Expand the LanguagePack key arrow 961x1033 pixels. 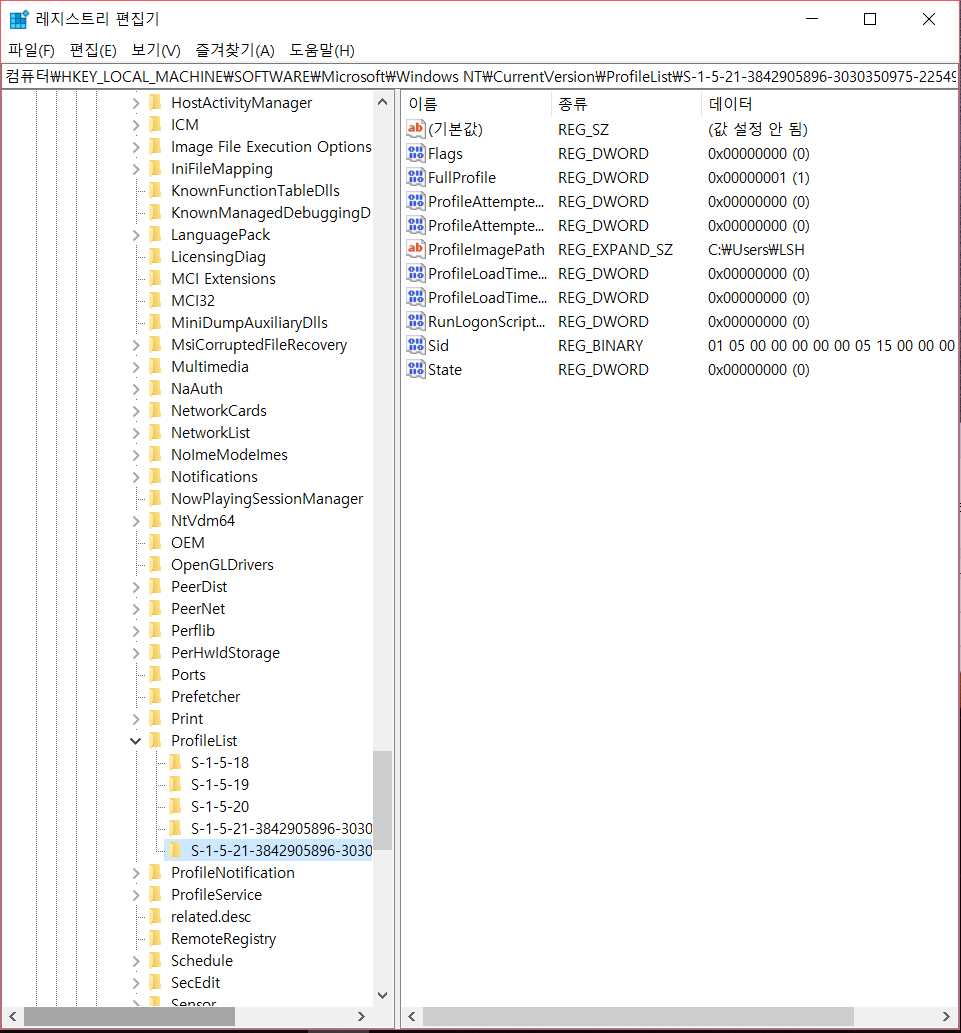[136, 235]
